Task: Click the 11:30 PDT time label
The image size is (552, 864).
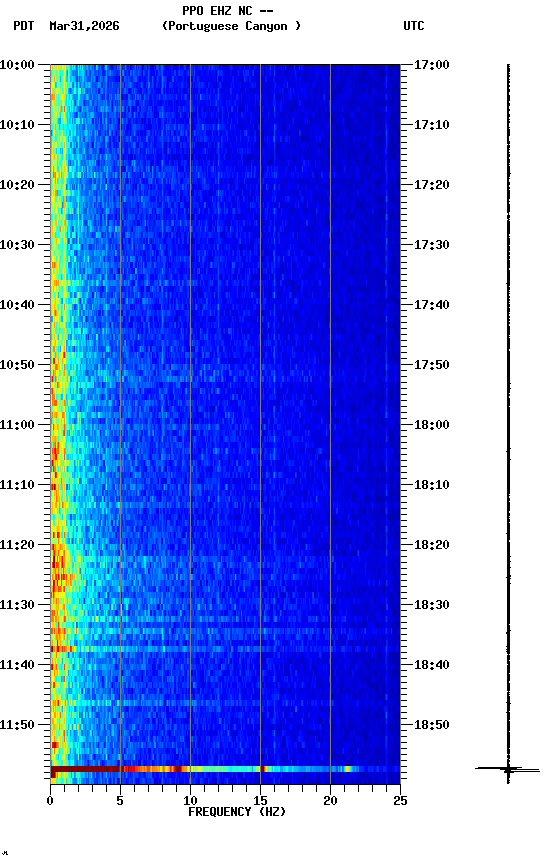Action: 17,606
